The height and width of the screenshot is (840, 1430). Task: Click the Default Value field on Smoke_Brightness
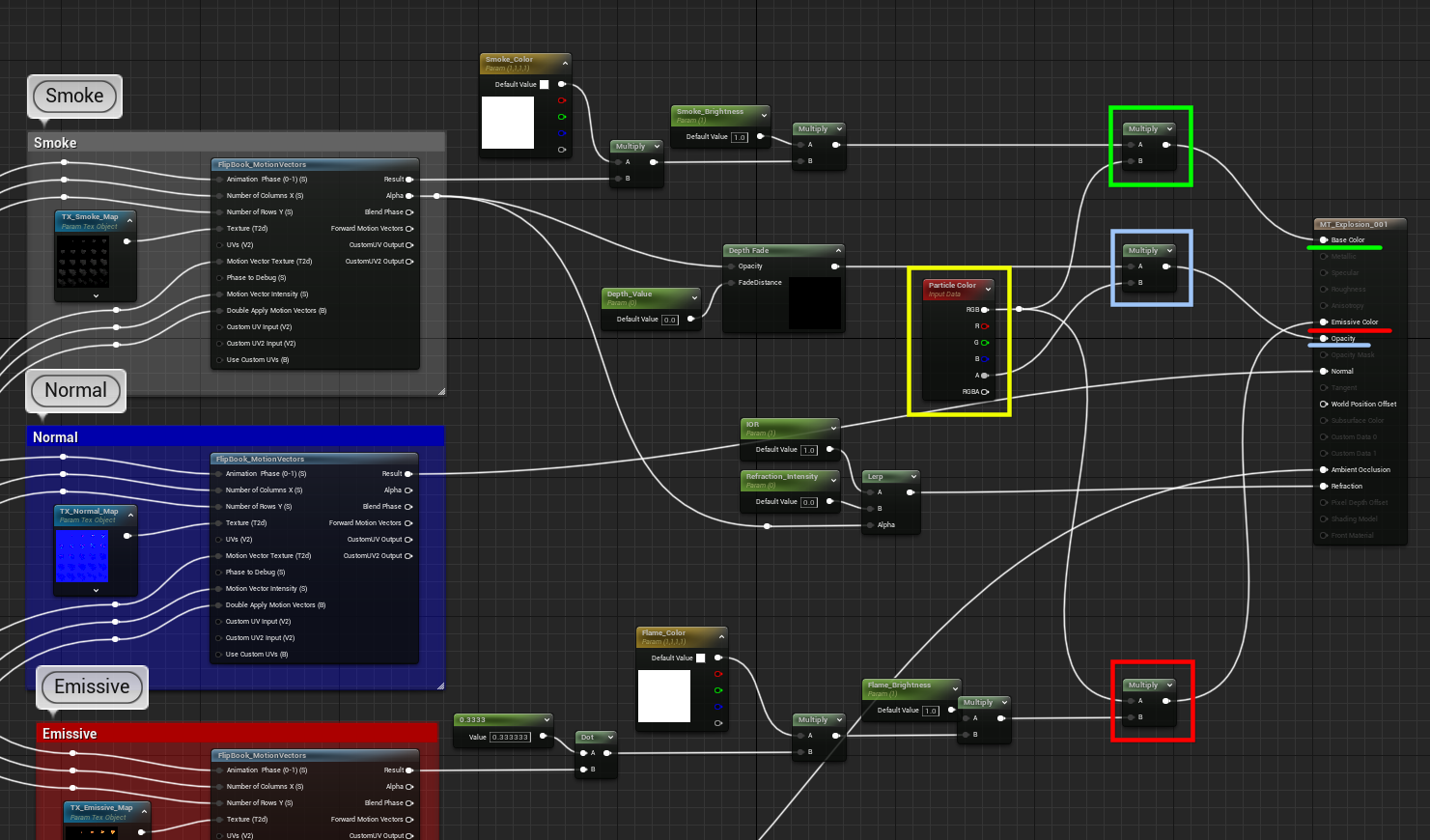tap(740, 136)
